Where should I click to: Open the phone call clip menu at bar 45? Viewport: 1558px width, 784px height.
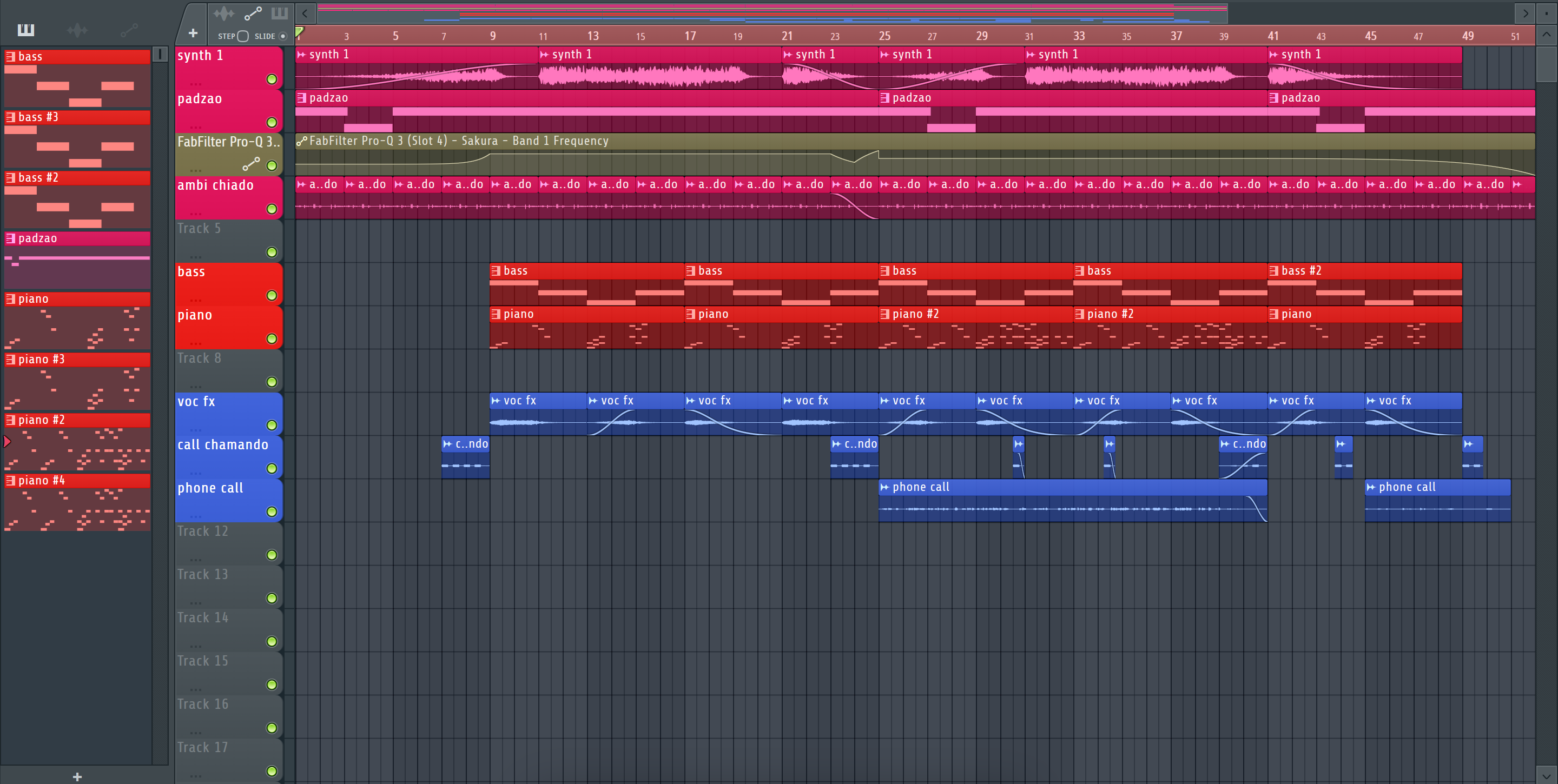[1371, 487]
